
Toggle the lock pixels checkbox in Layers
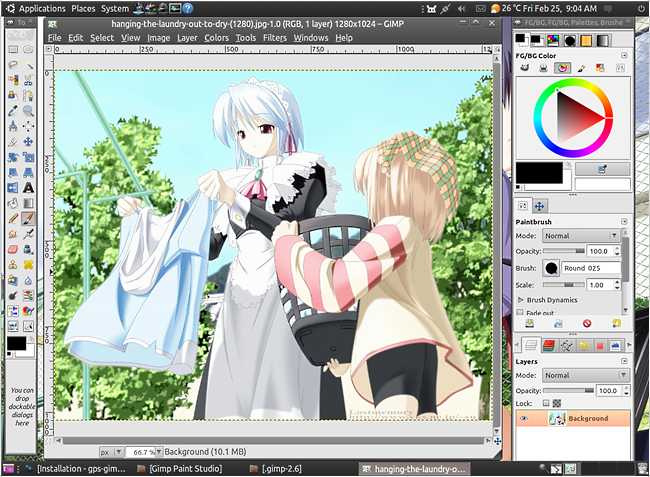545,403
